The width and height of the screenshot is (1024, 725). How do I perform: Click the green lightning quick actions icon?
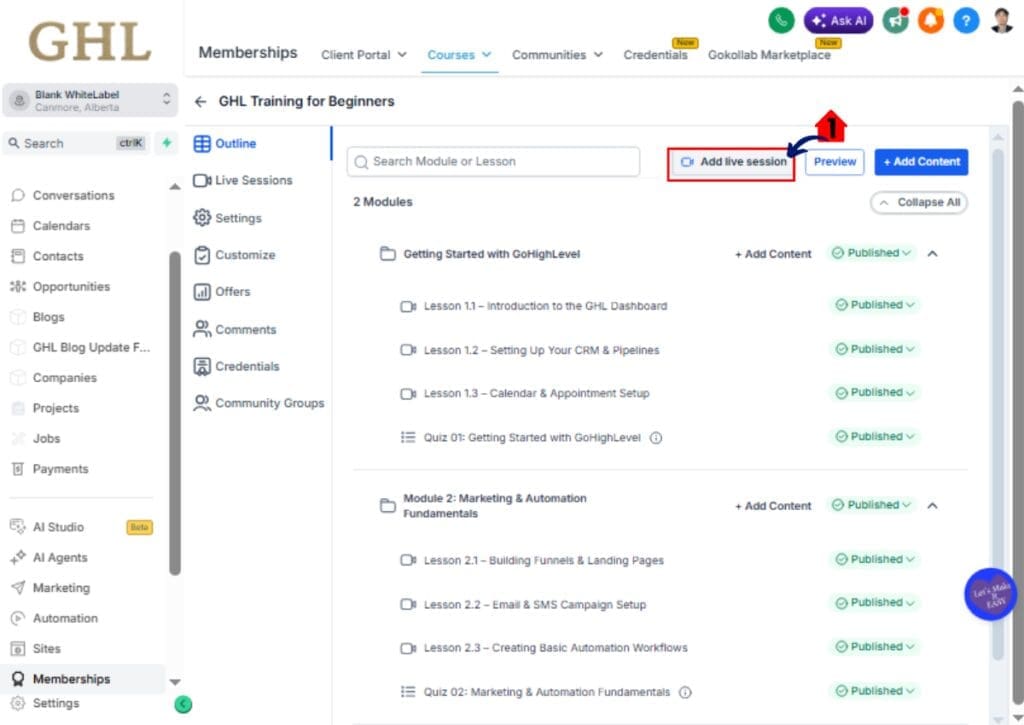tap(167, 143)
